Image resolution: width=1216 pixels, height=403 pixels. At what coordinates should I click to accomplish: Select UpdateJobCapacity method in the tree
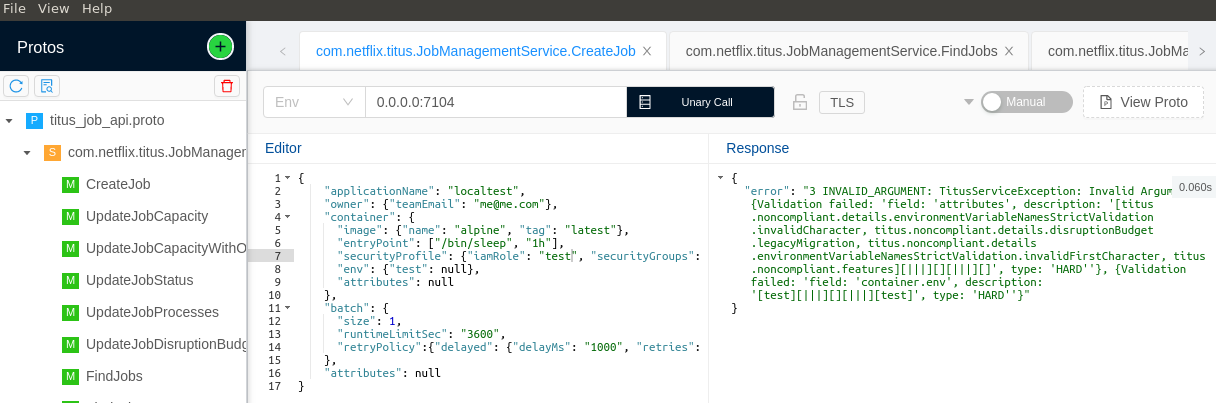point(147,217)
